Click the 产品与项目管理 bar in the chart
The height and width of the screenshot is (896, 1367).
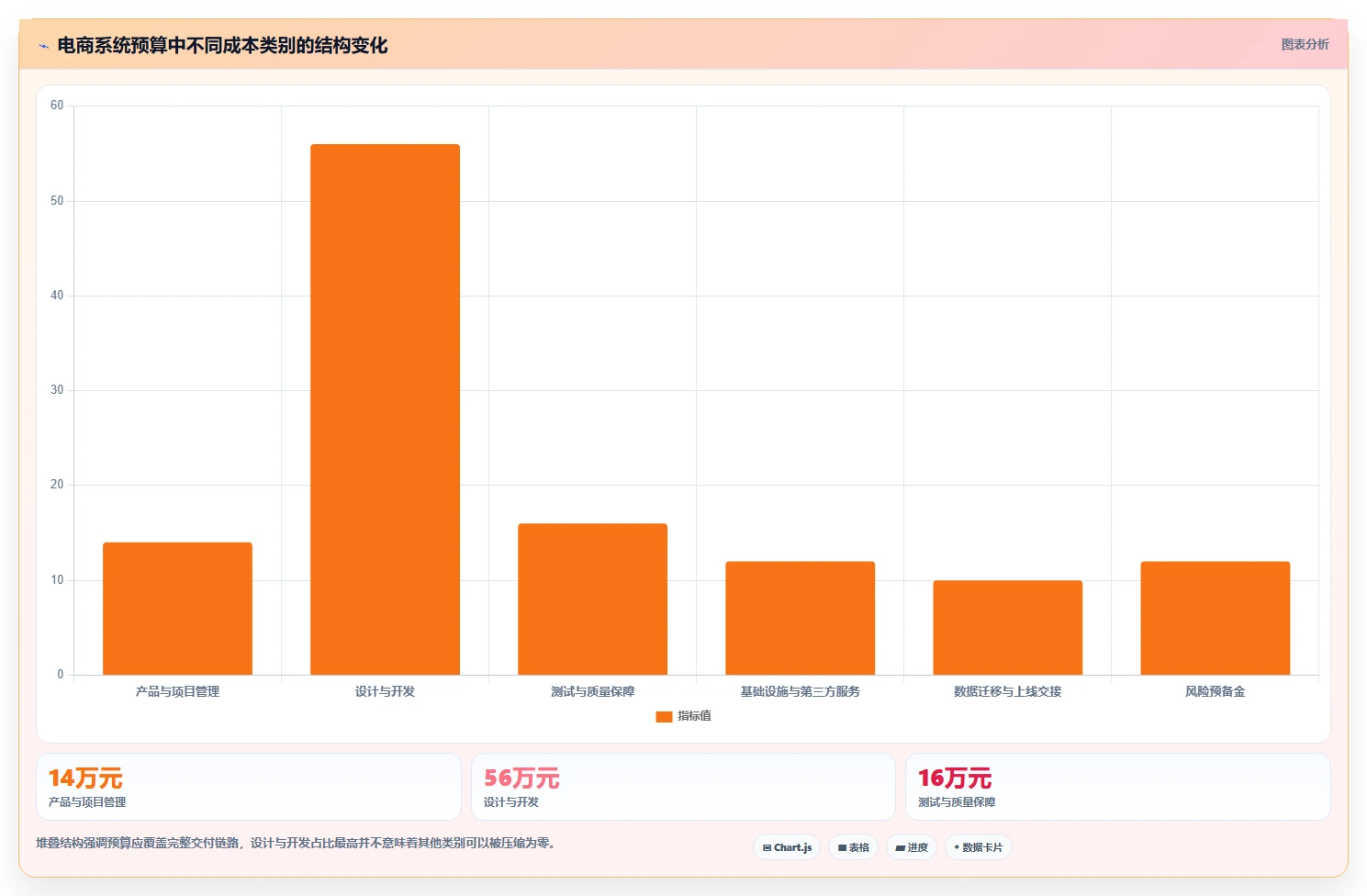(177, 609)
